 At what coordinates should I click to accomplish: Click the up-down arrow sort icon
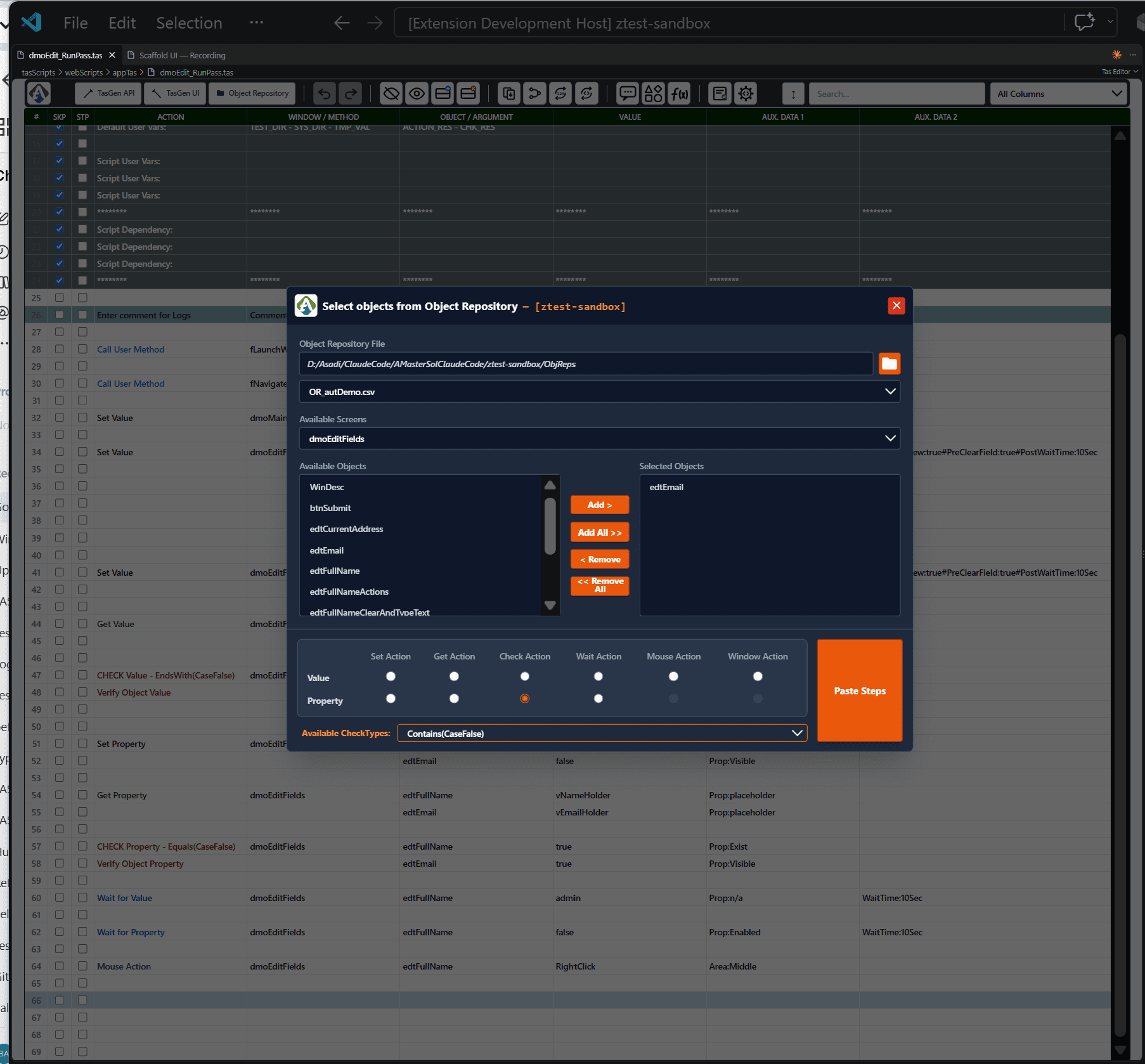[x=793, y=94]
